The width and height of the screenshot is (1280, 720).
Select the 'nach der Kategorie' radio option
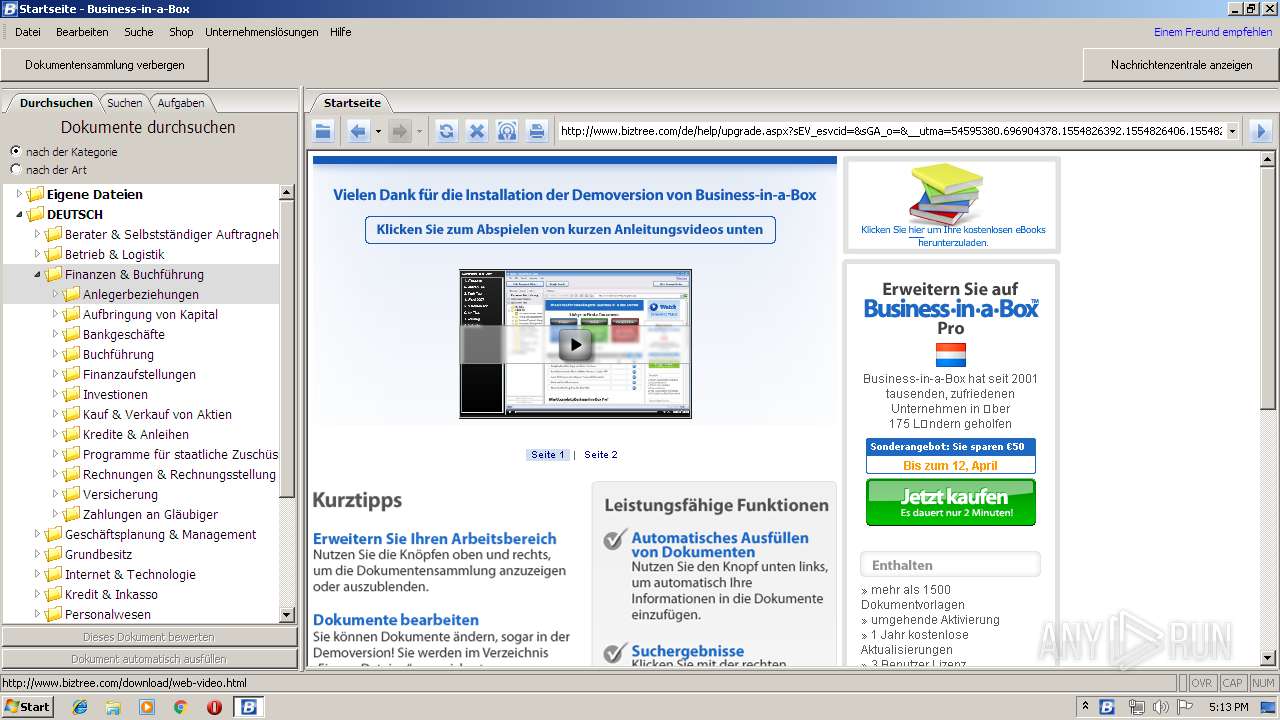pos(15,151)
